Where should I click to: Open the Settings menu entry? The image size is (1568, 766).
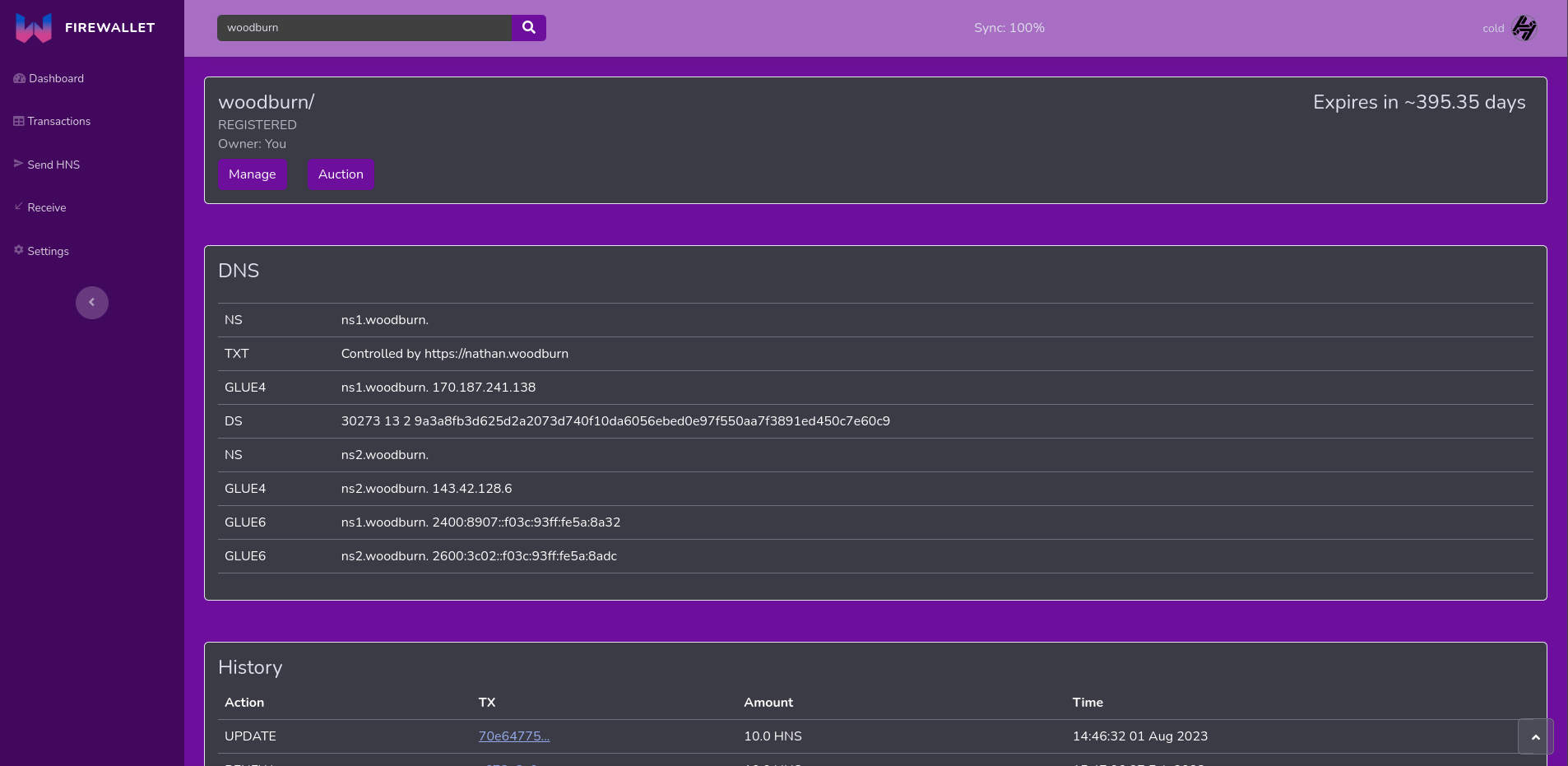click(x=47, y=250)
